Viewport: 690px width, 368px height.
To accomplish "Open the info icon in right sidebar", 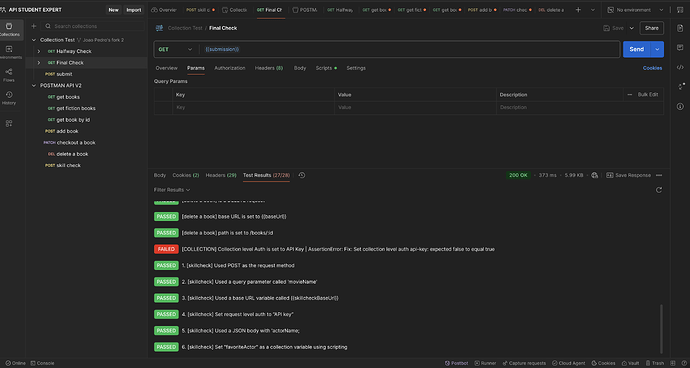I will coord(680,106).
